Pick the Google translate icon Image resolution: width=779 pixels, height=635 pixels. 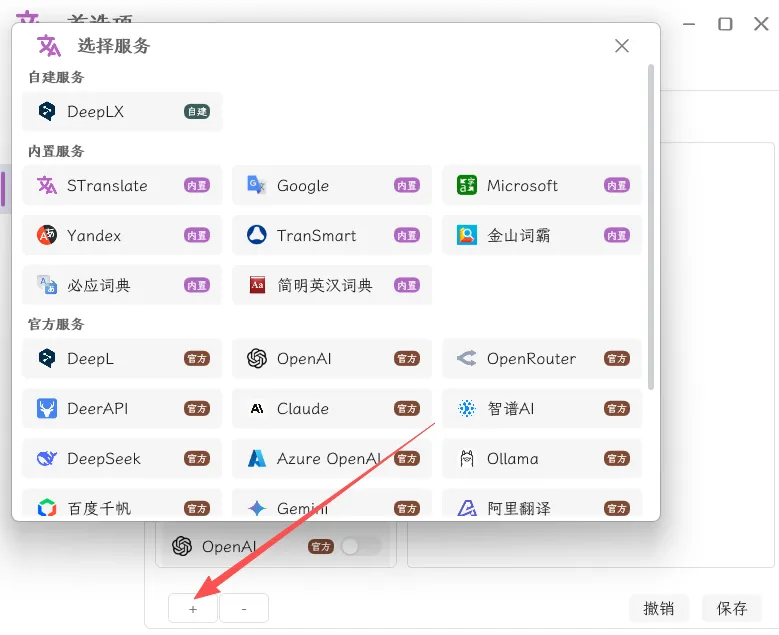(257, 185)
